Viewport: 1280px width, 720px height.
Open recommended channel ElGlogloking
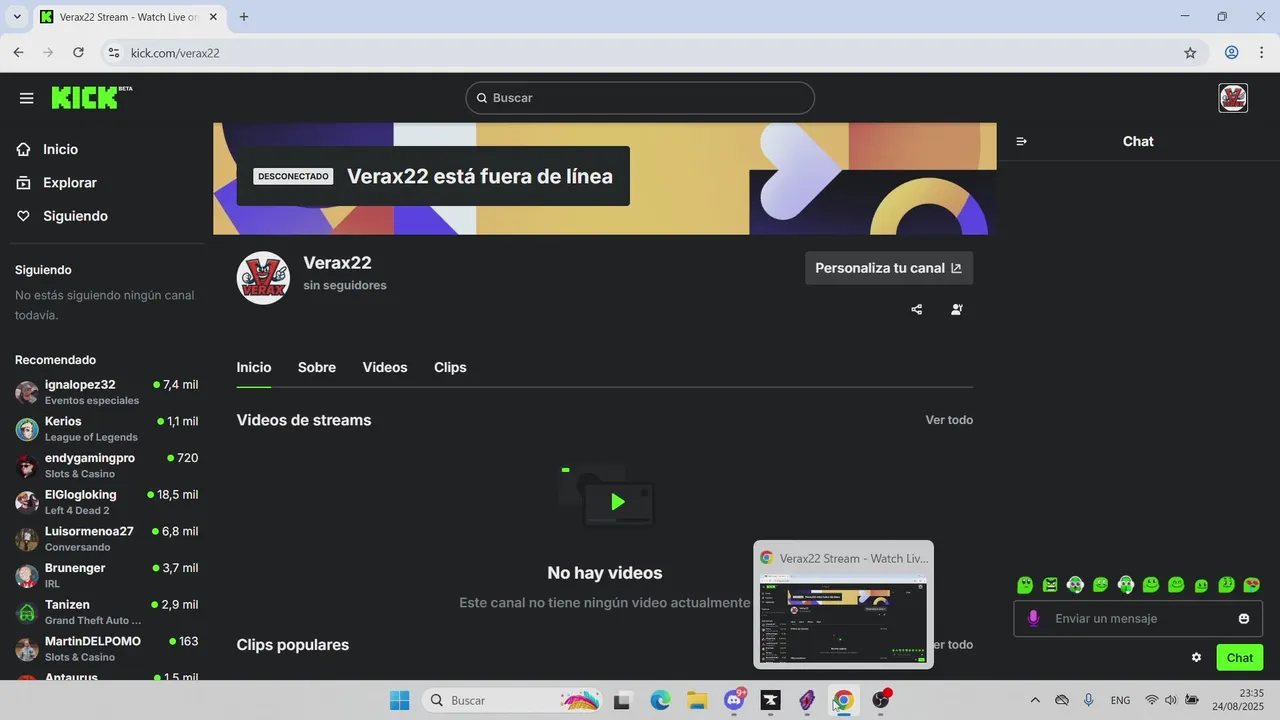pyautogui.click(x=106, y=502)
